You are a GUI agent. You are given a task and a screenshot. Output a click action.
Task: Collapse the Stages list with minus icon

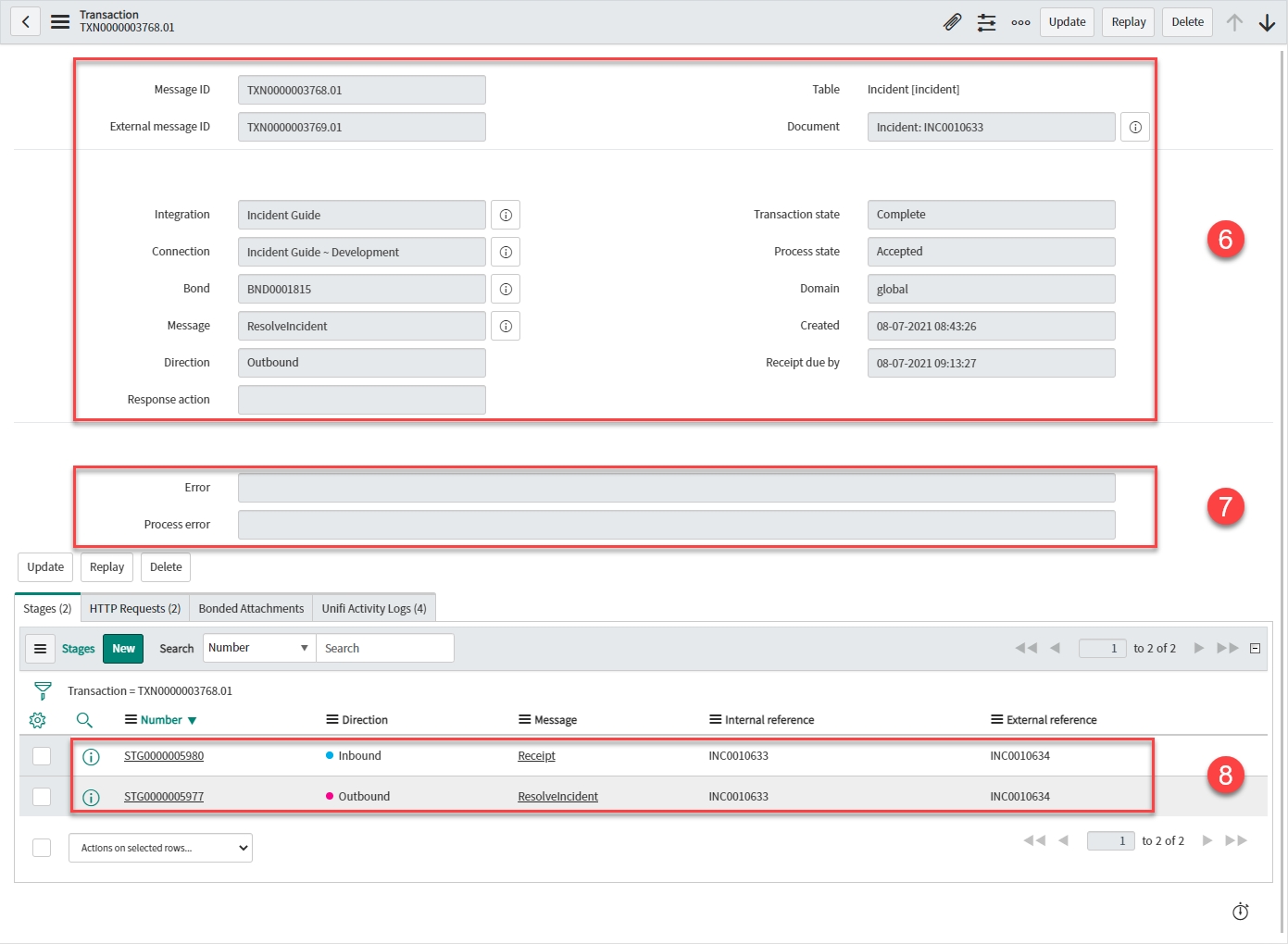pos(1255,649)
